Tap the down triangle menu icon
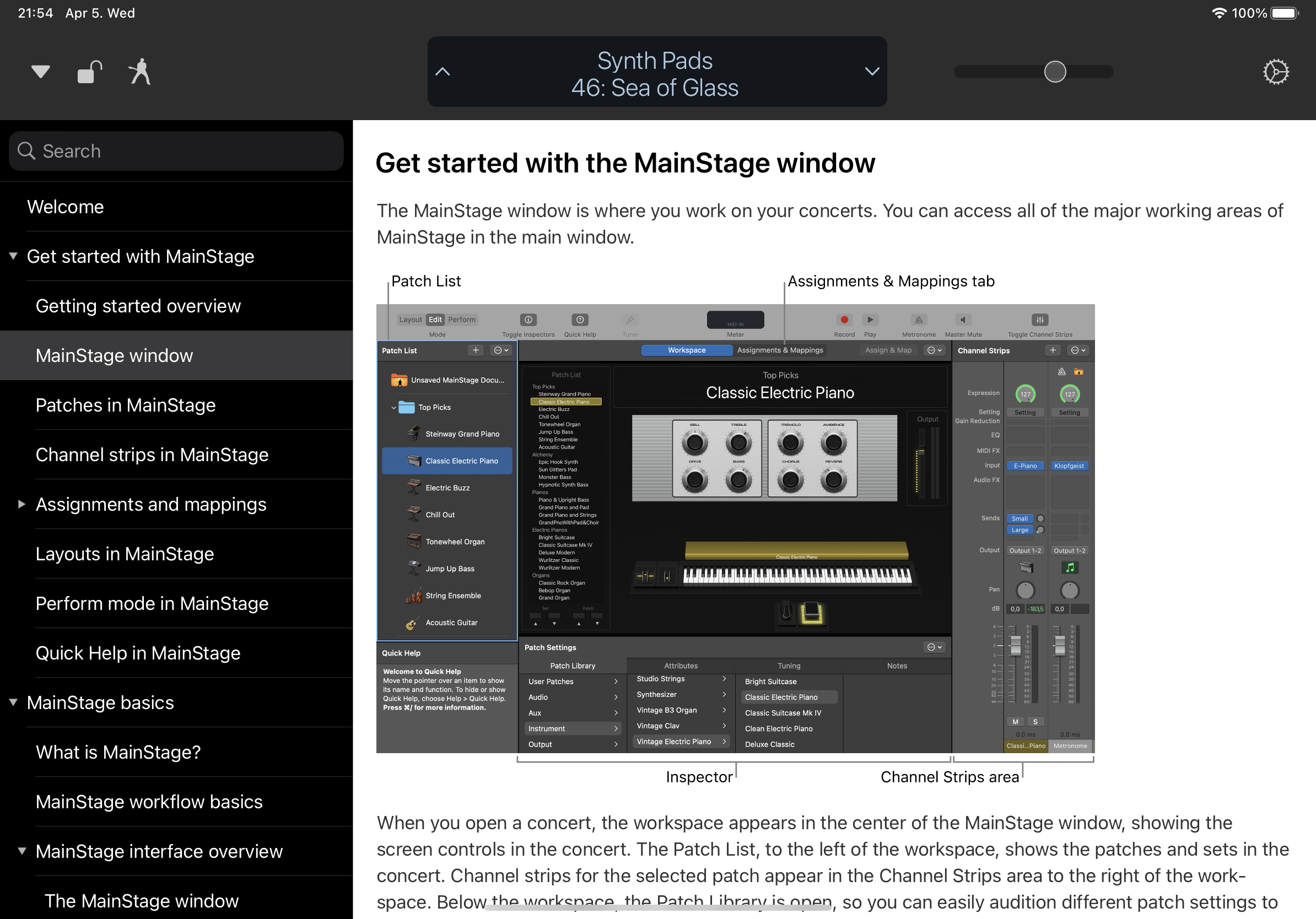 point(40,72)
